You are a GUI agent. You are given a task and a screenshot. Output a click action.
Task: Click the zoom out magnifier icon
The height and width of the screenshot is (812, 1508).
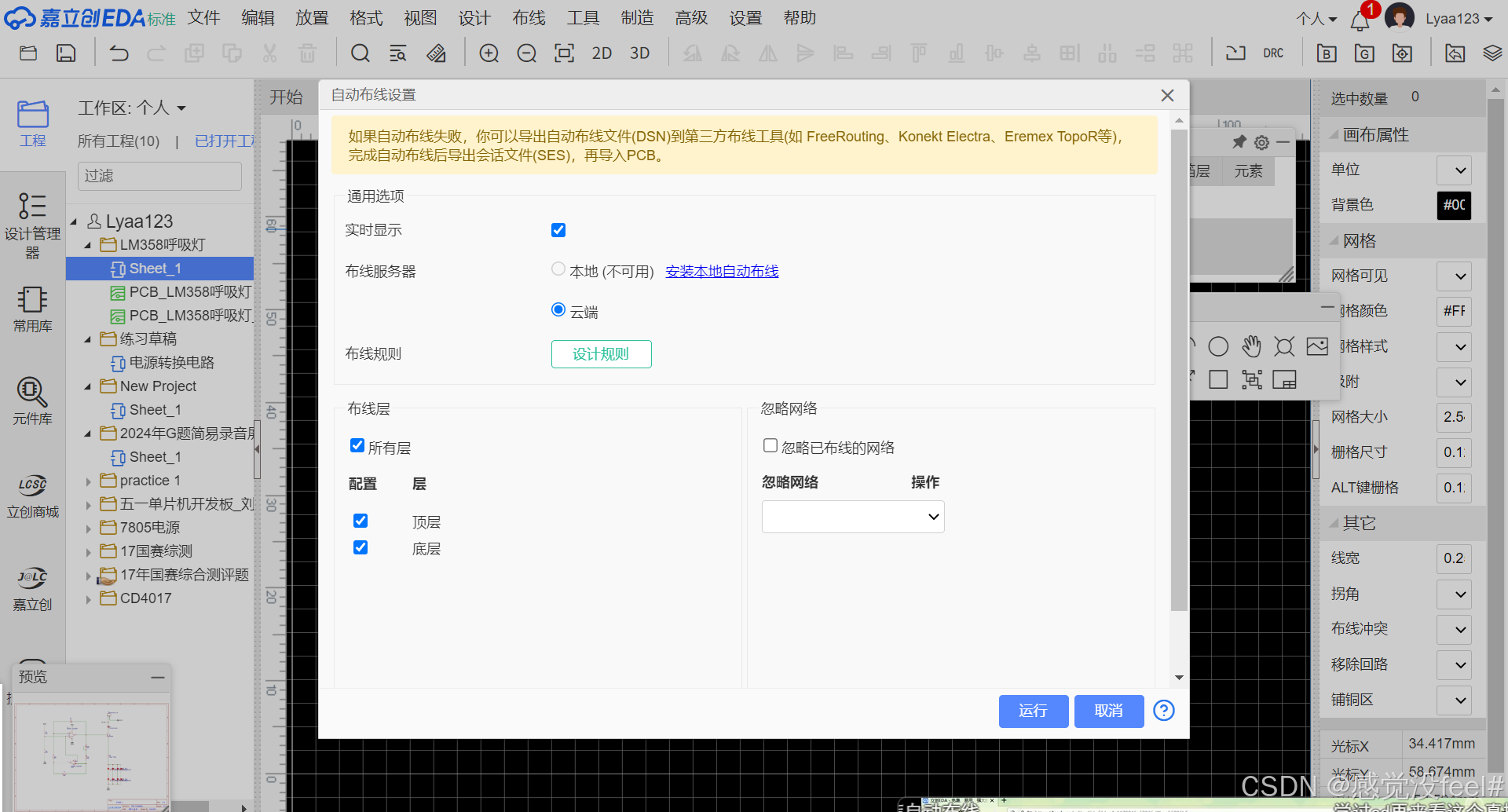pyautogui.click(x=526, y=53)
